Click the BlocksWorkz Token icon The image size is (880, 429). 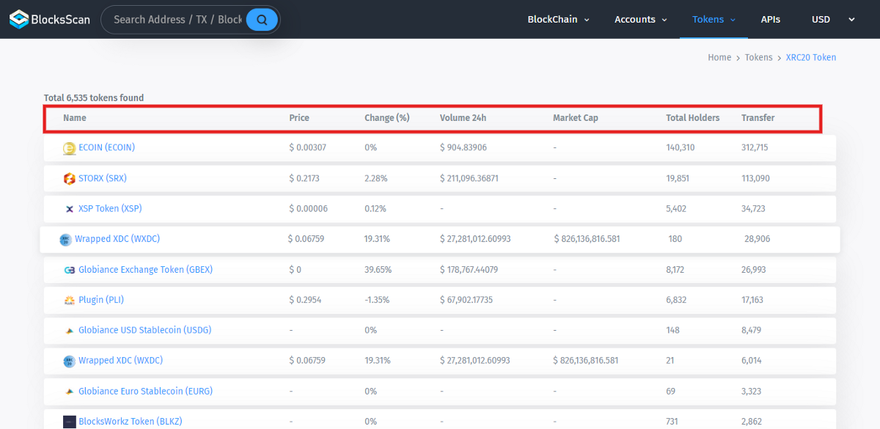click(x=69, y=422)
